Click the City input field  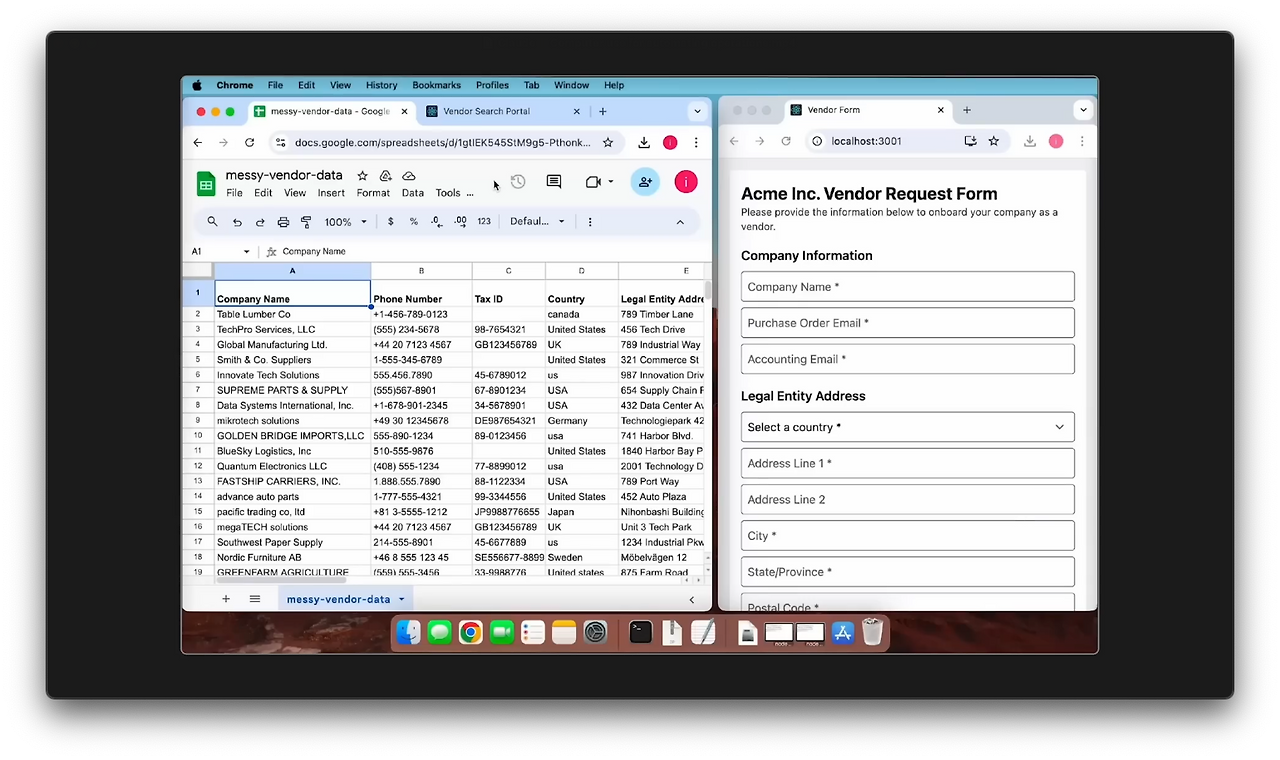pyautogui.click(x=908, y=536)
